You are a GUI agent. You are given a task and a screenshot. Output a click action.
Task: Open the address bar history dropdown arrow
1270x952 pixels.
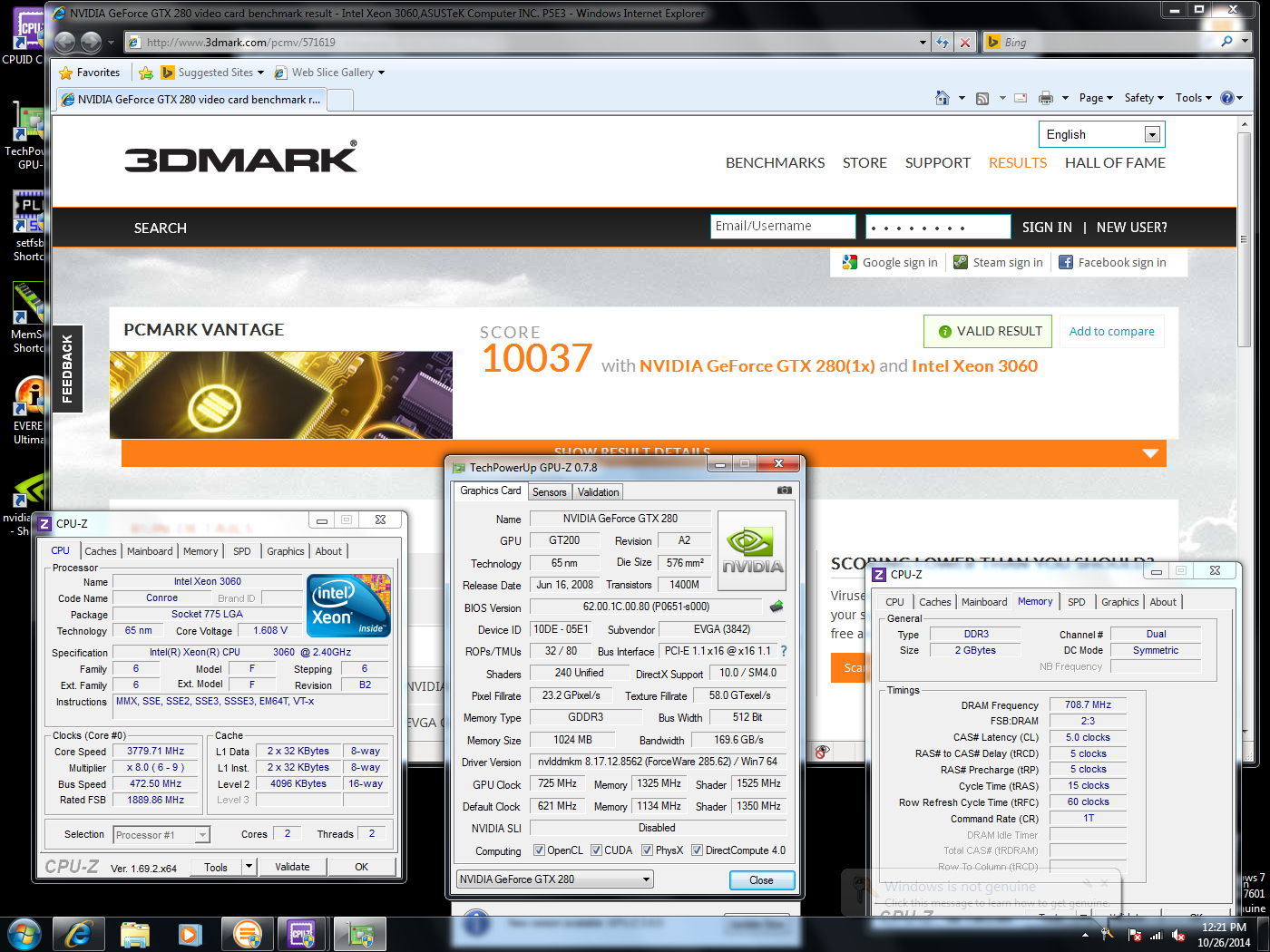pyautogui.click(x=923, y=42)
